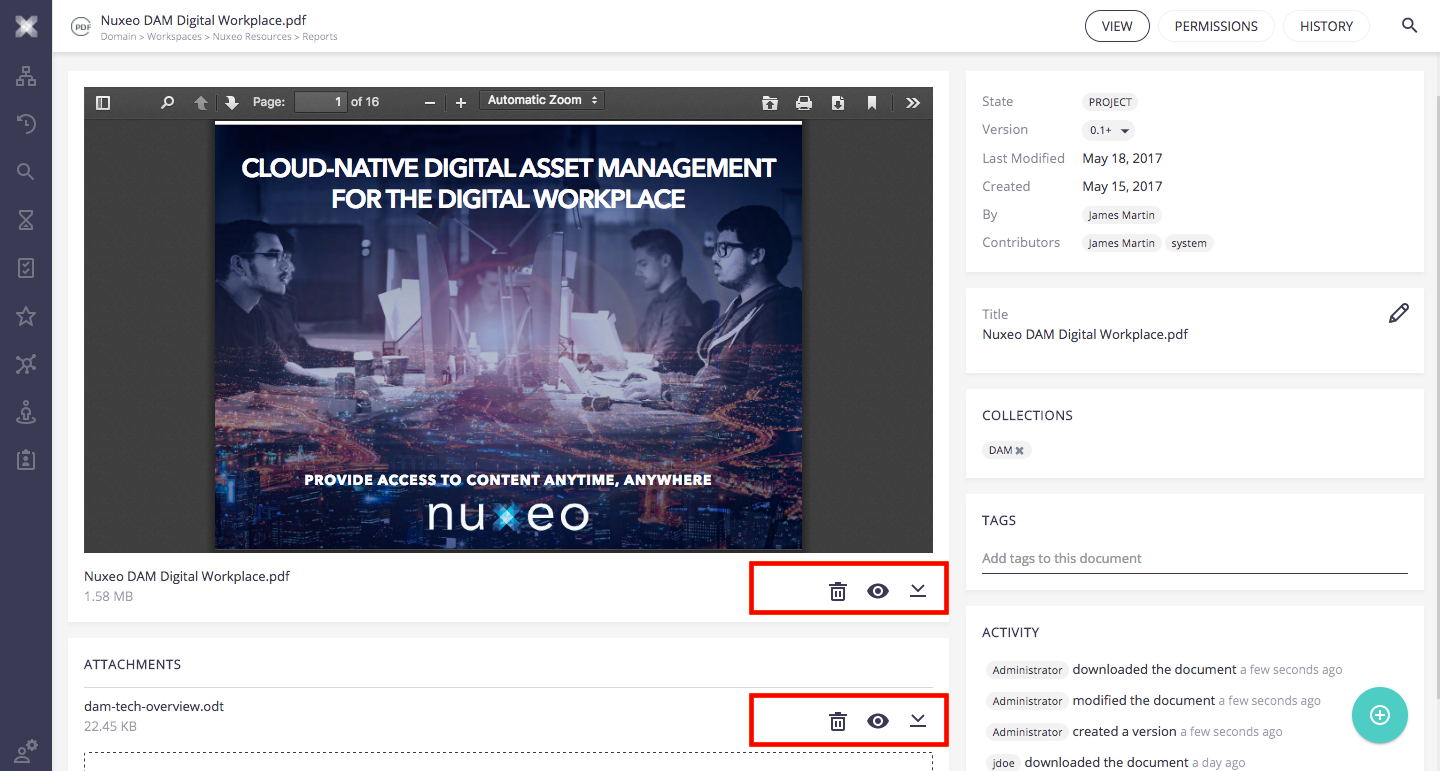Edit the document title with pencil
Image resolution: width=1440 pixels, height=771 pixels.
[x=1399, y=313]
